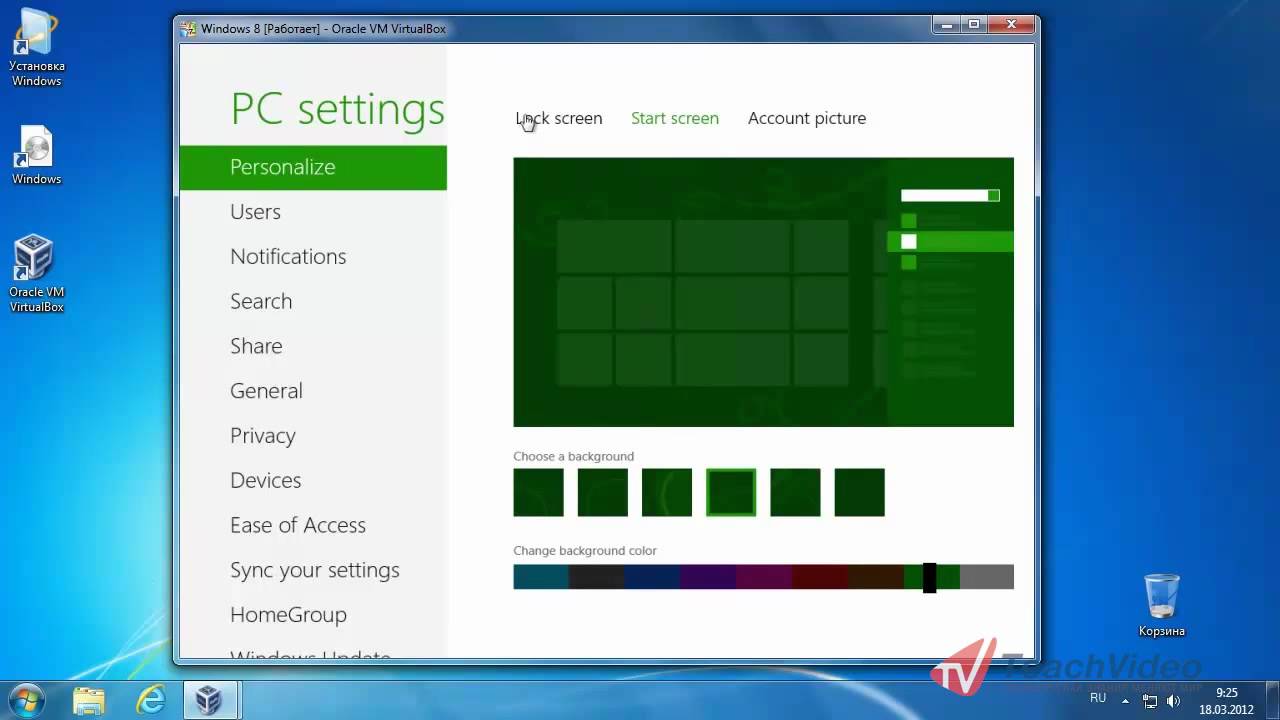
Task: Click the VirtualBox window title icon
Action: click(188, 28)
